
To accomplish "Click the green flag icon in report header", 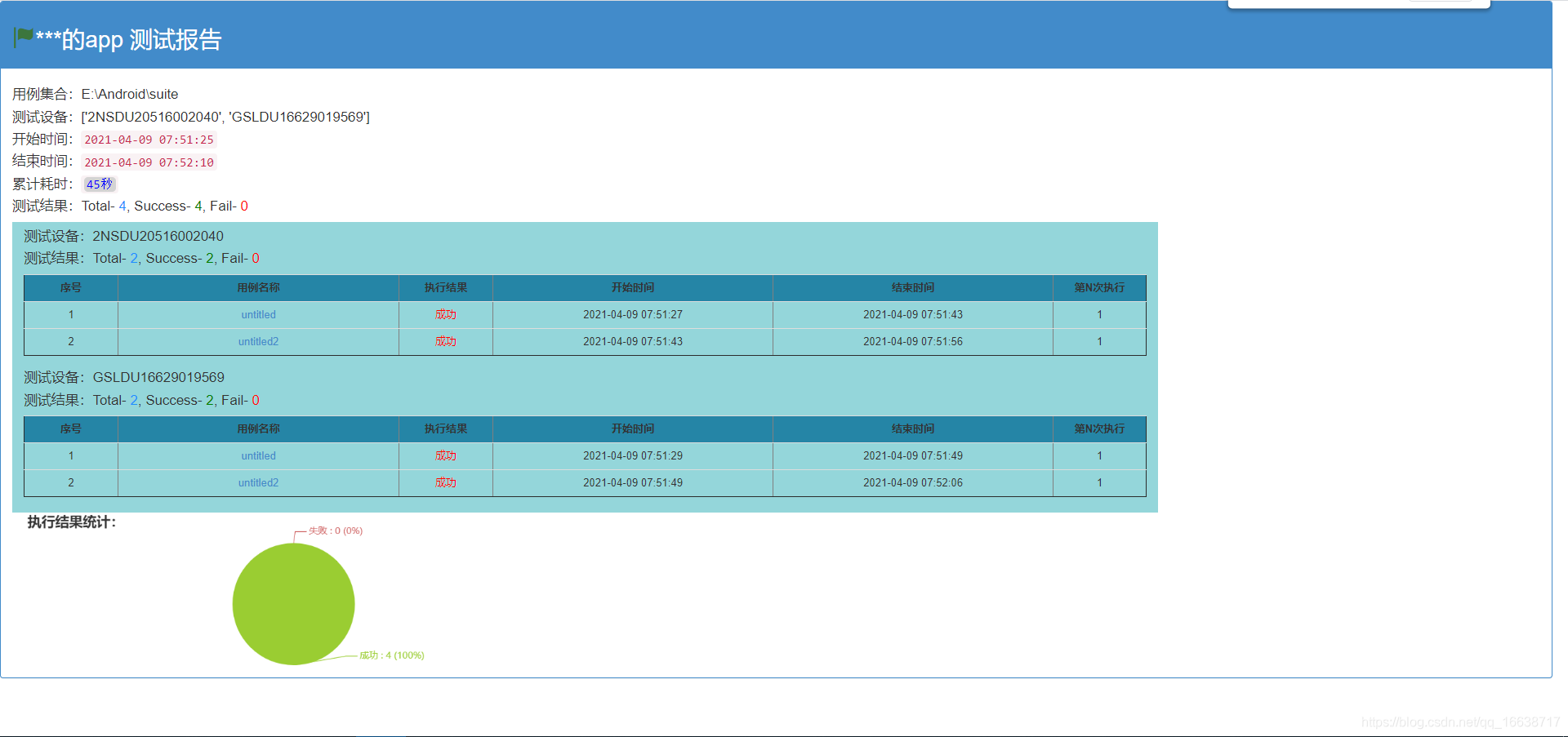I will tap(24, 37).
